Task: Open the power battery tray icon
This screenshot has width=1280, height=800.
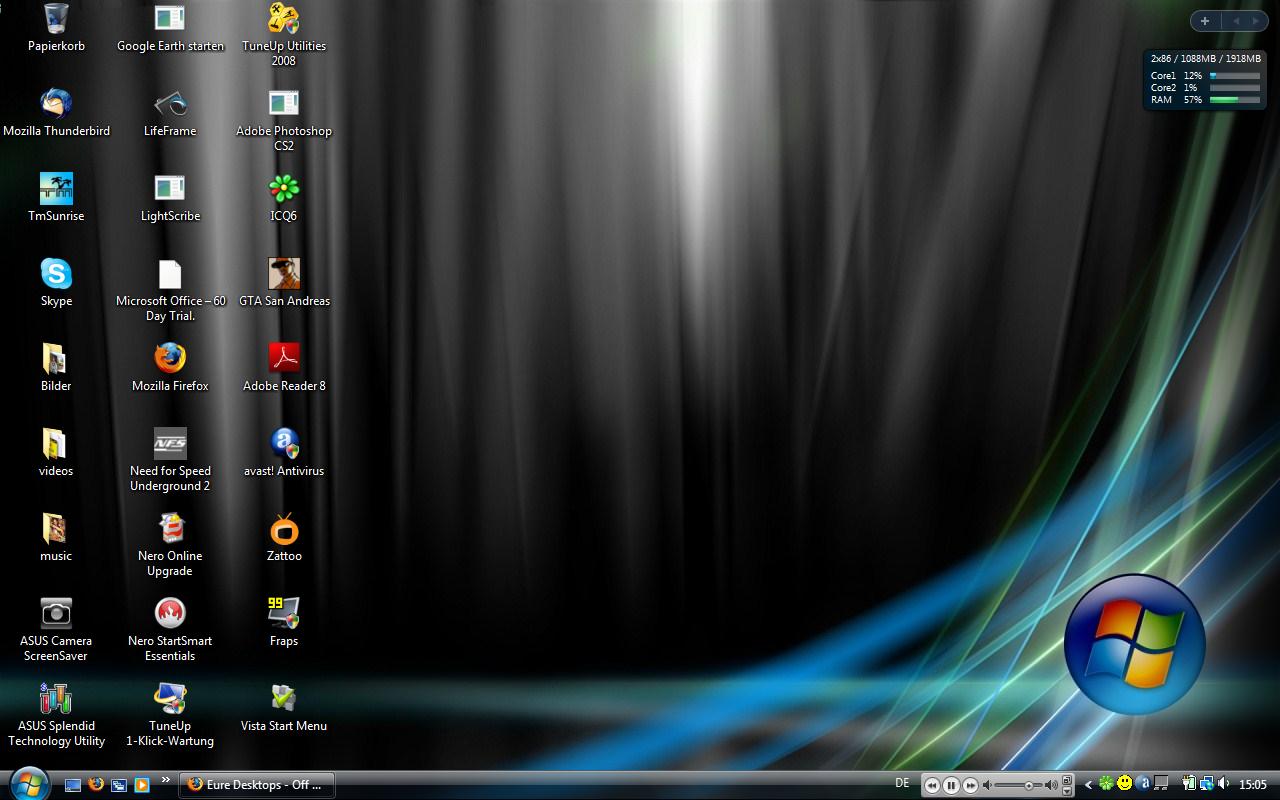Action: point(1189,783)
